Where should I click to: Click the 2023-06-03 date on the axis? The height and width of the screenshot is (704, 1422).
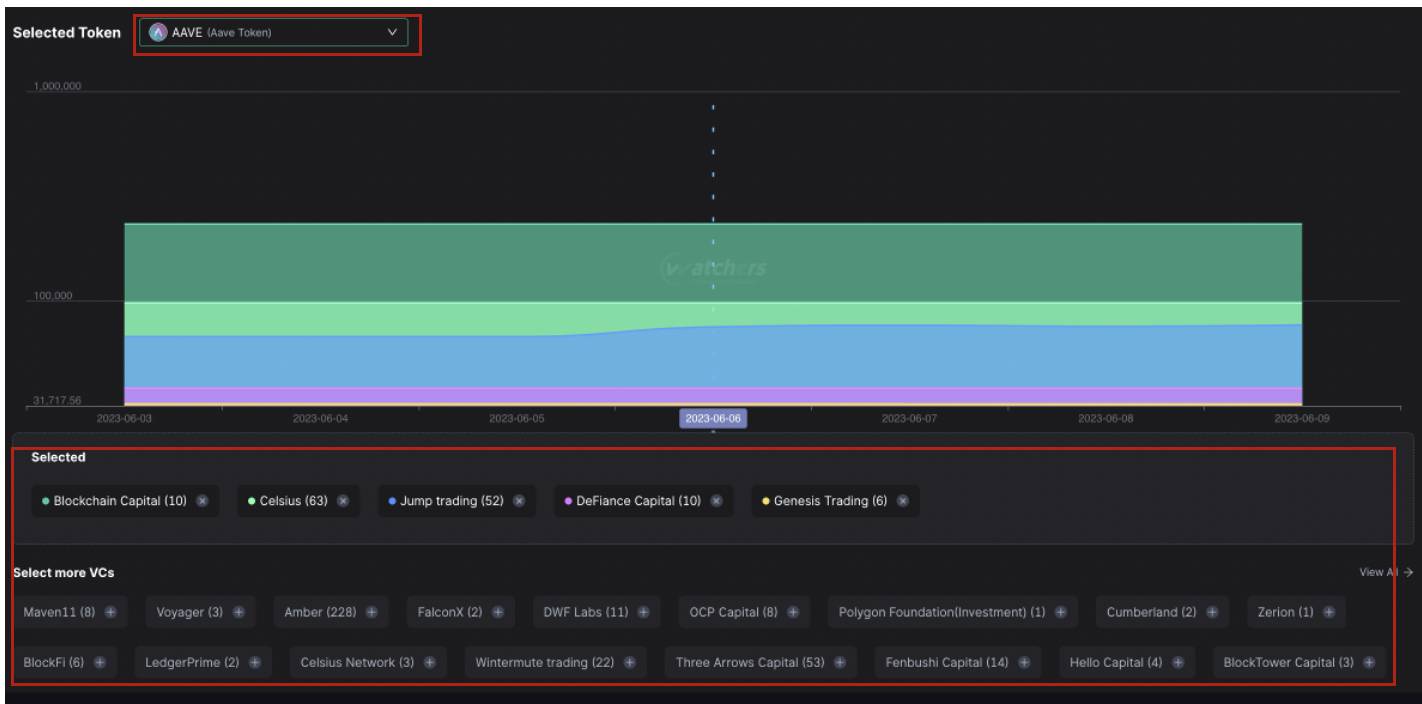point(124,418)
